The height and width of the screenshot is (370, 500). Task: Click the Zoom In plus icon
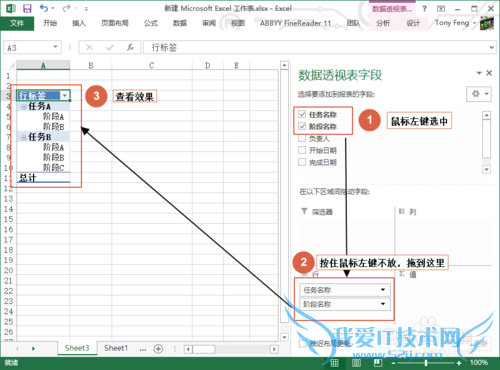point(459,363)
